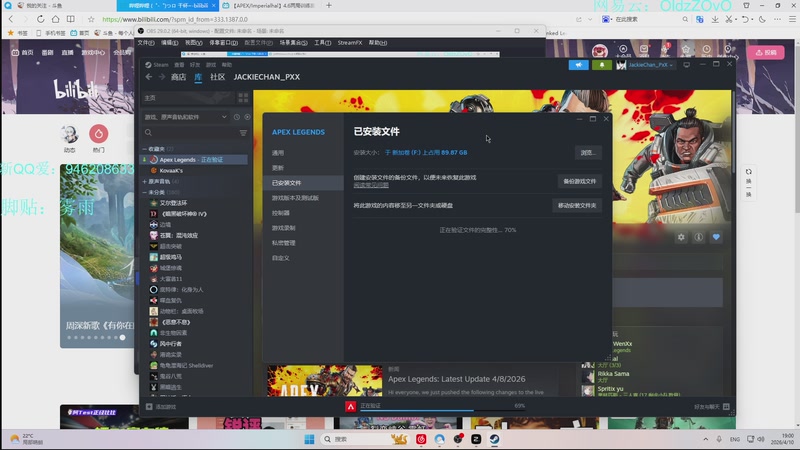Click refresh icon on bilibili right edge
The image size is (800, 450).
pos(748,171)
